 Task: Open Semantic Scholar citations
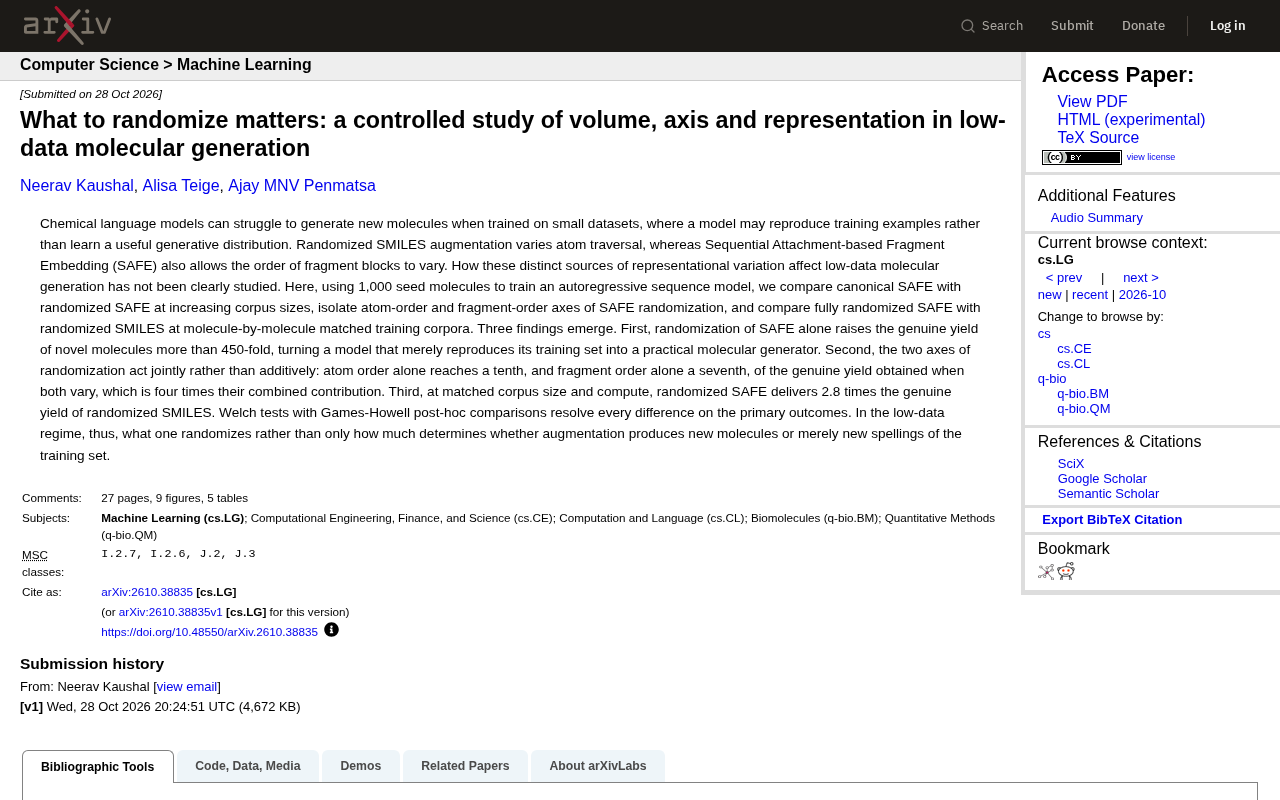[1108, 494]
